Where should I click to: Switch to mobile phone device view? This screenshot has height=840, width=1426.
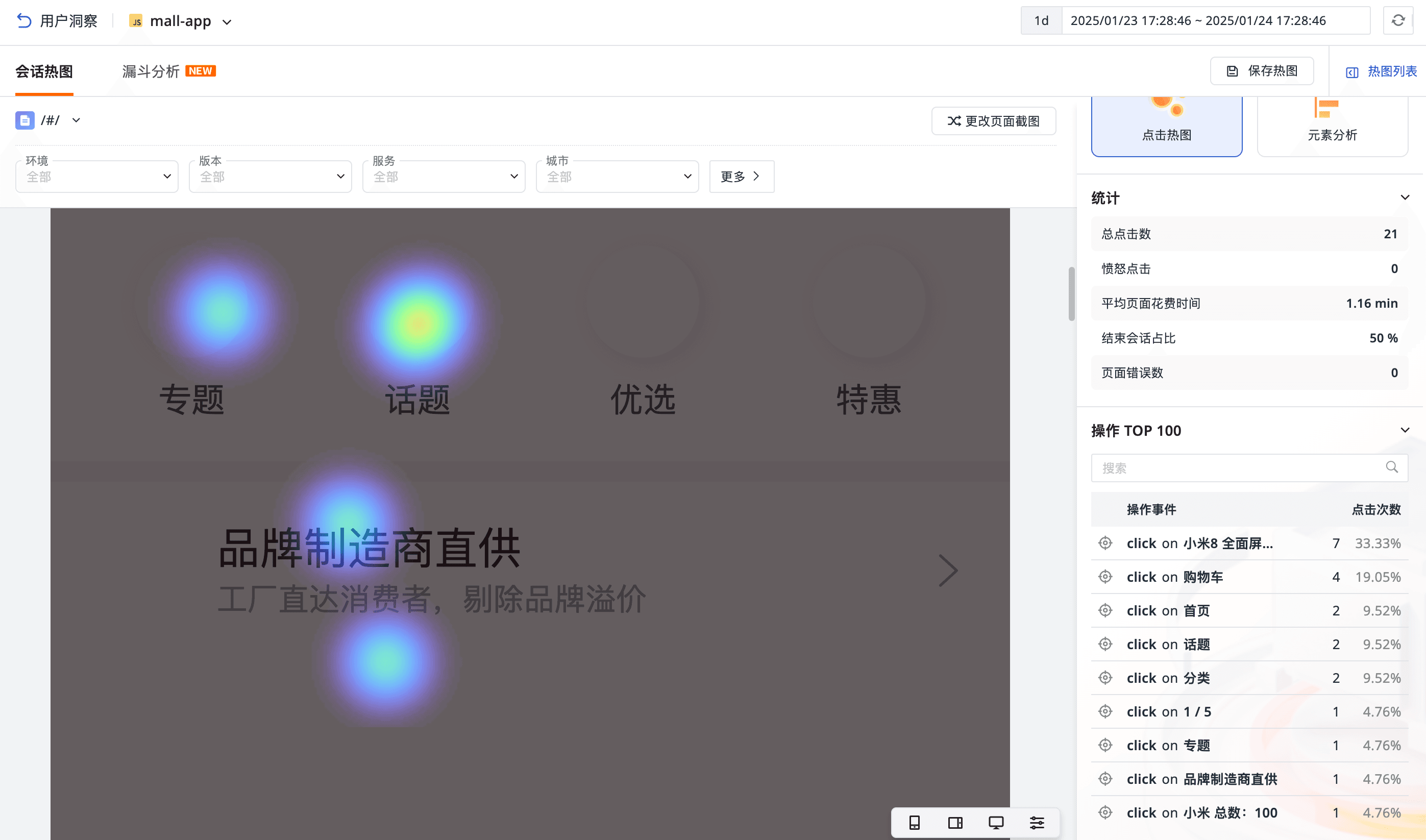coord(914,823)
